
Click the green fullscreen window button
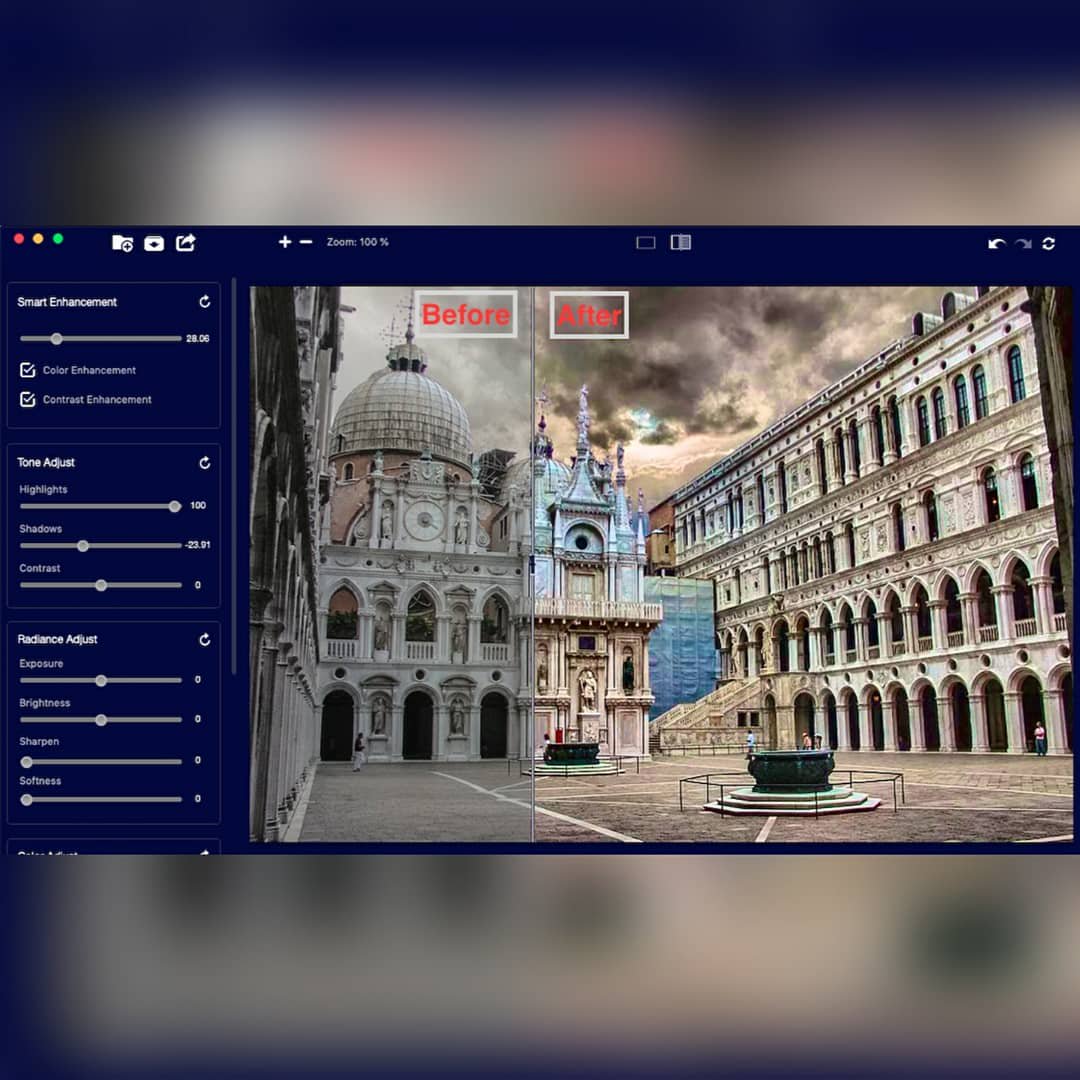(x=58, y=238)
